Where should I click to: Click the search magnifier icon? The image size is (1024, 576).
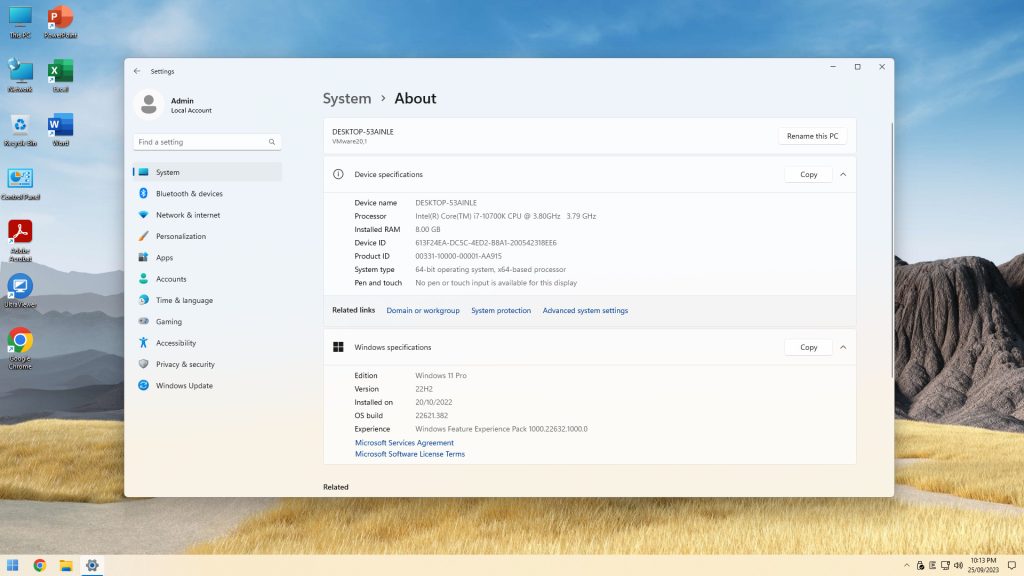272,142
